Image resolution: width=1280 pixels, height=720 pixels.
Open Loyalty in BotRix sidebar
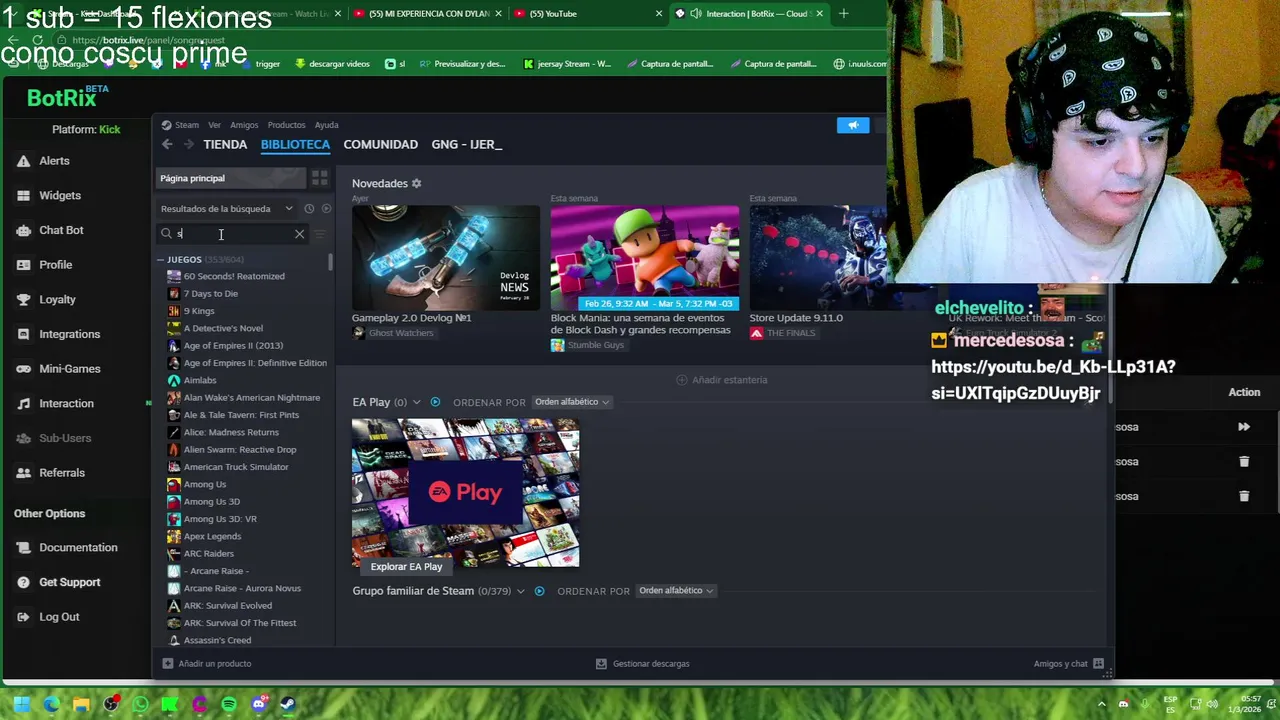click(x=57, y=300)
